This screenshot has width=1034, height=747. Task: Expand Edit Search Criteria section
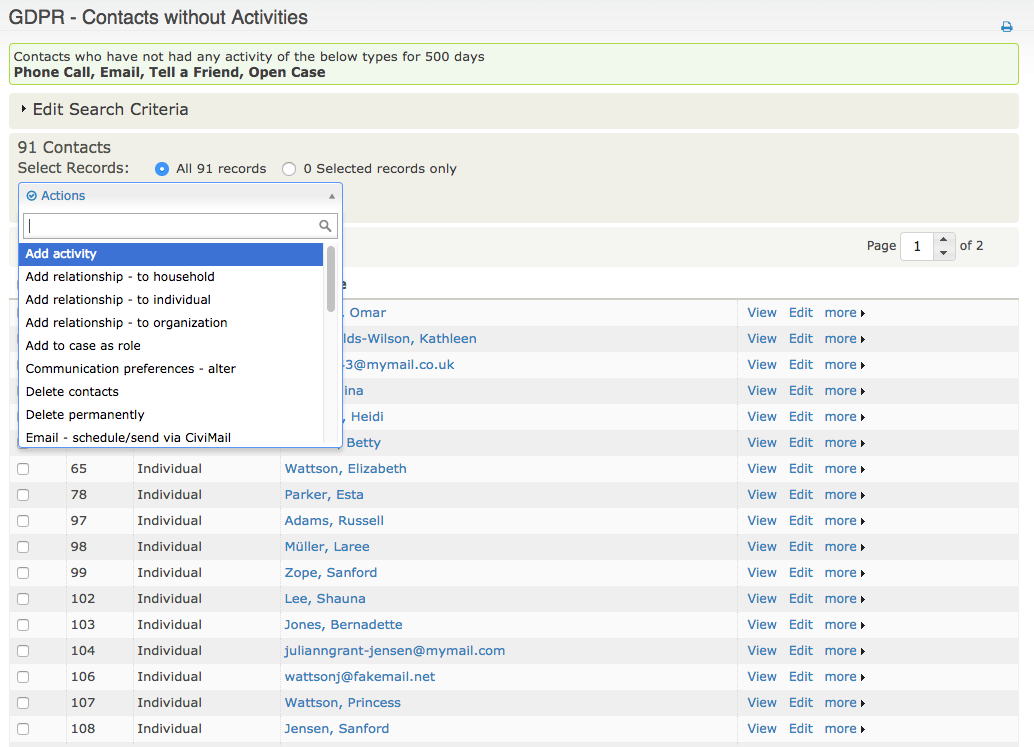coord(104,109)
